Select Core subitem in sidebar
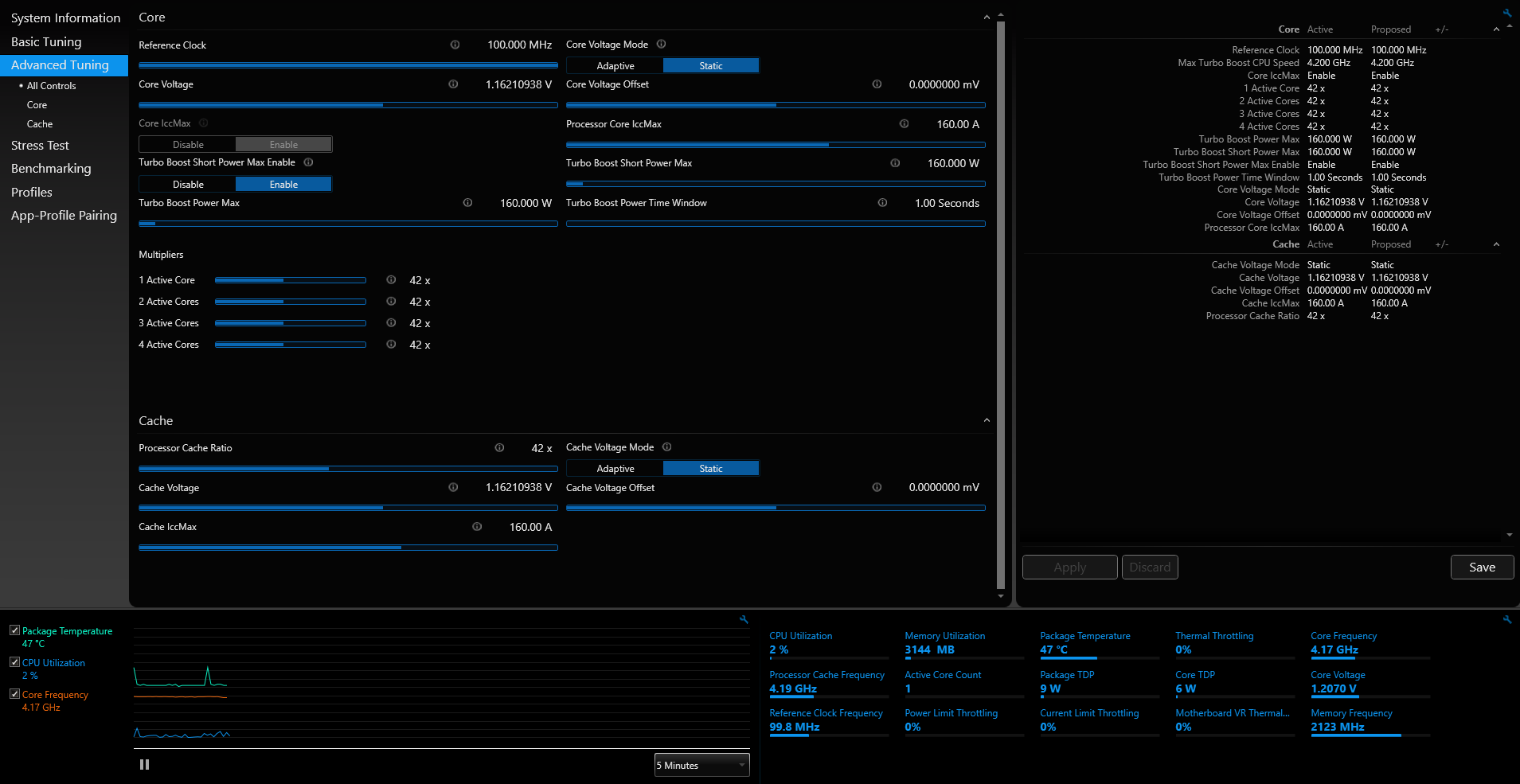The width and height of the screenshot is (1520, 784). coord(37,104)
